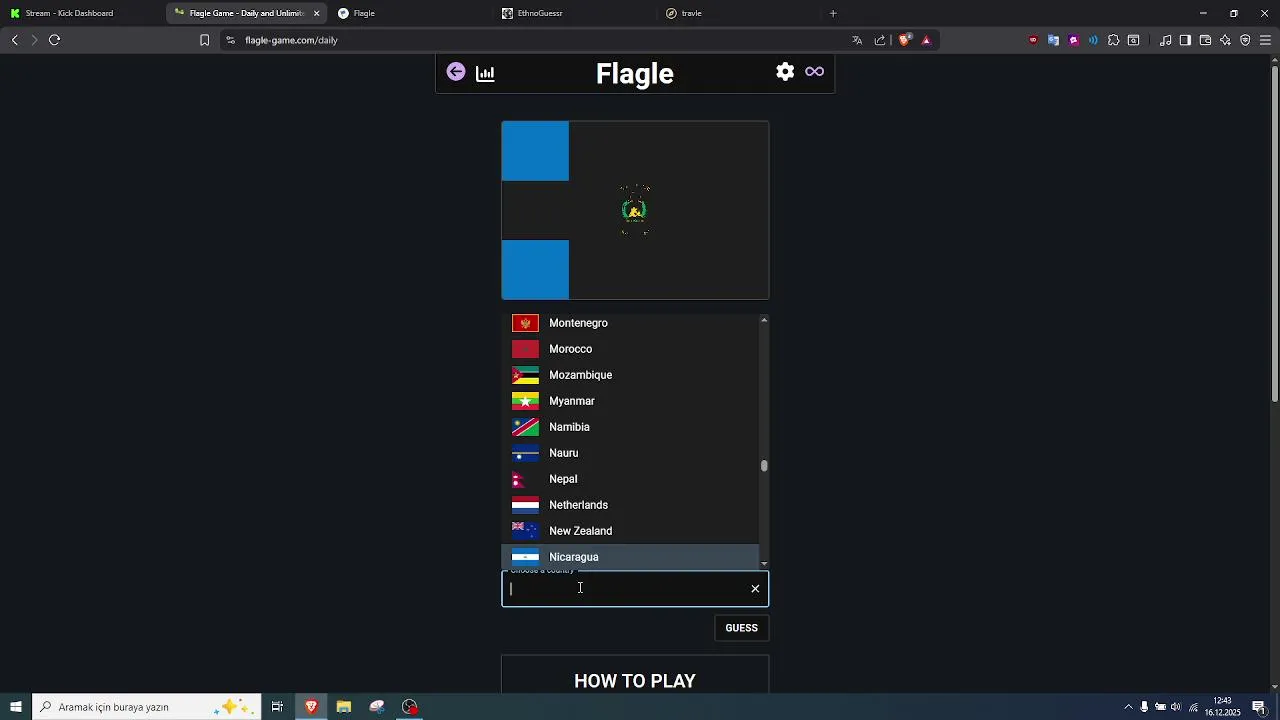The image size is (1280, 720).
Task: Choose Mozambique in the country list
Action: click(630, 375)
